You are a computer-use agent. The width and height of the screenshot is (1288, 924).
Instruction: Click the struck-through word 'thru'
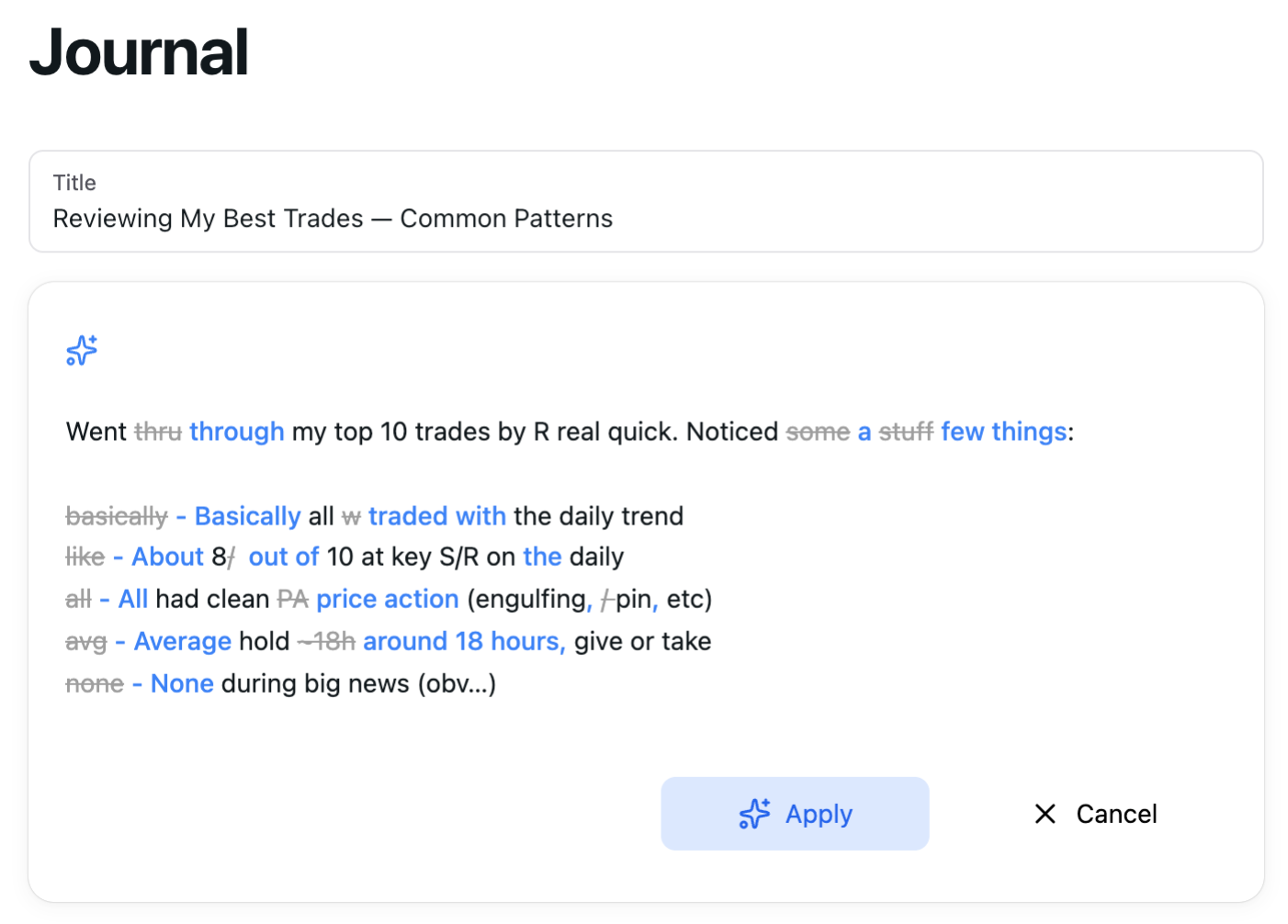(158, 432)
